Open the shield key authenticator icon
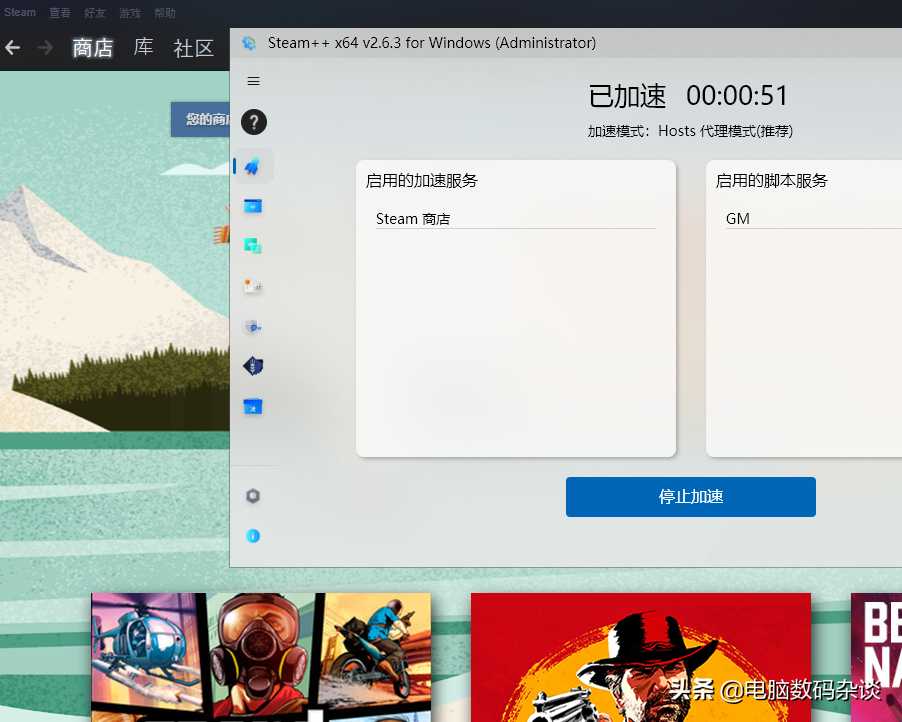This screenshot has height=722, width=902. [253, 326]
